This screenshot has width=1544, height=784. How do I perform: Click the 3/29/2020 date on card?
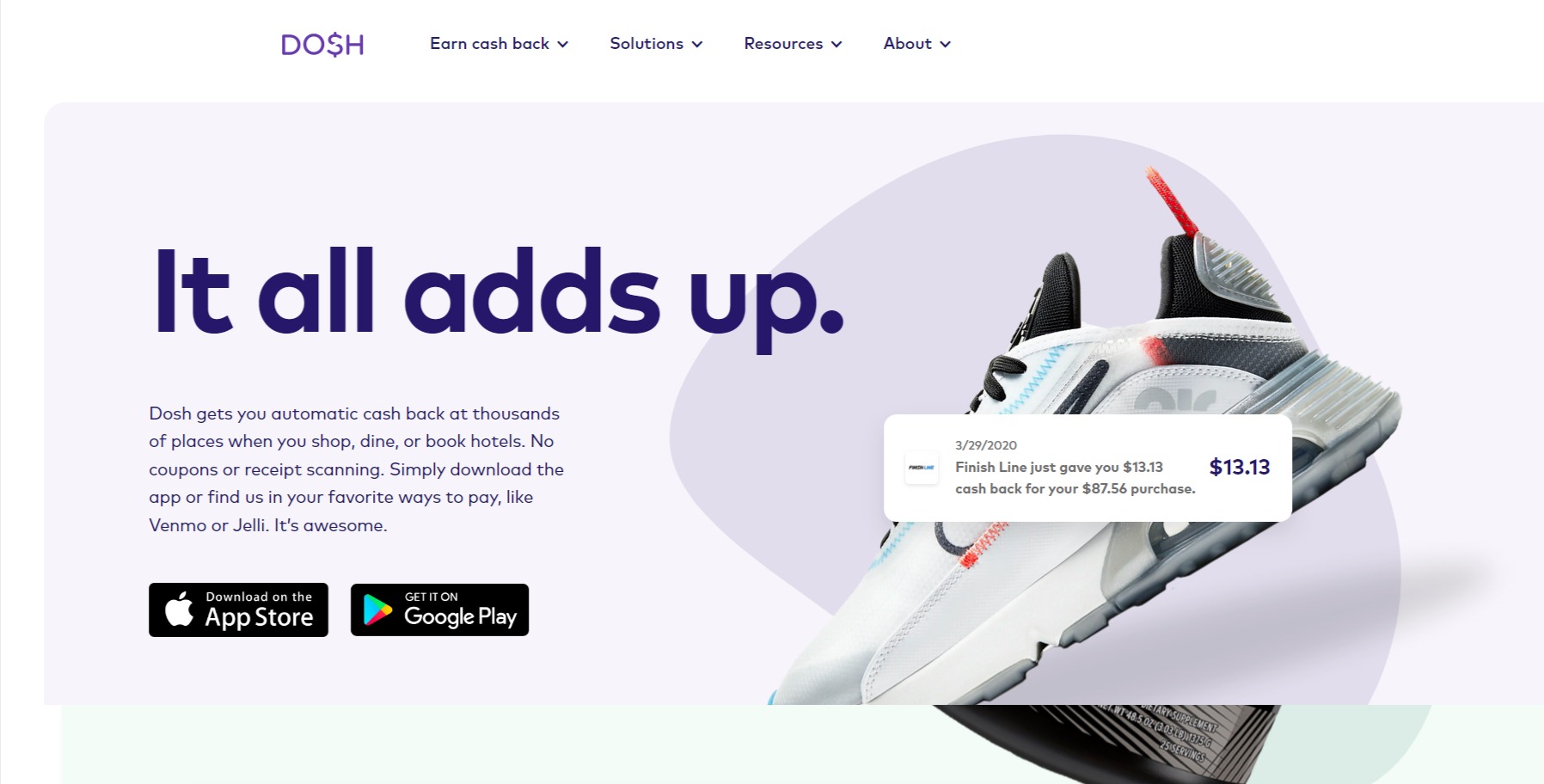click(986, 445)
